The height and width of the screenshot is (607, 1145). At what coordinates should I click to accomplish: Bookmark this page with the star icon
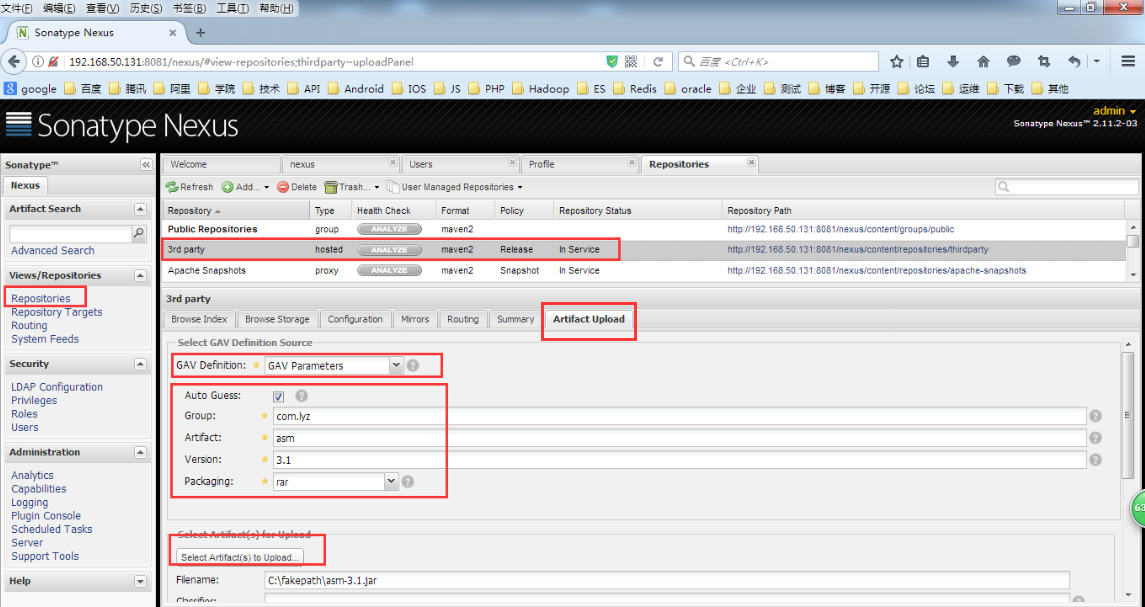click(897, 62)
